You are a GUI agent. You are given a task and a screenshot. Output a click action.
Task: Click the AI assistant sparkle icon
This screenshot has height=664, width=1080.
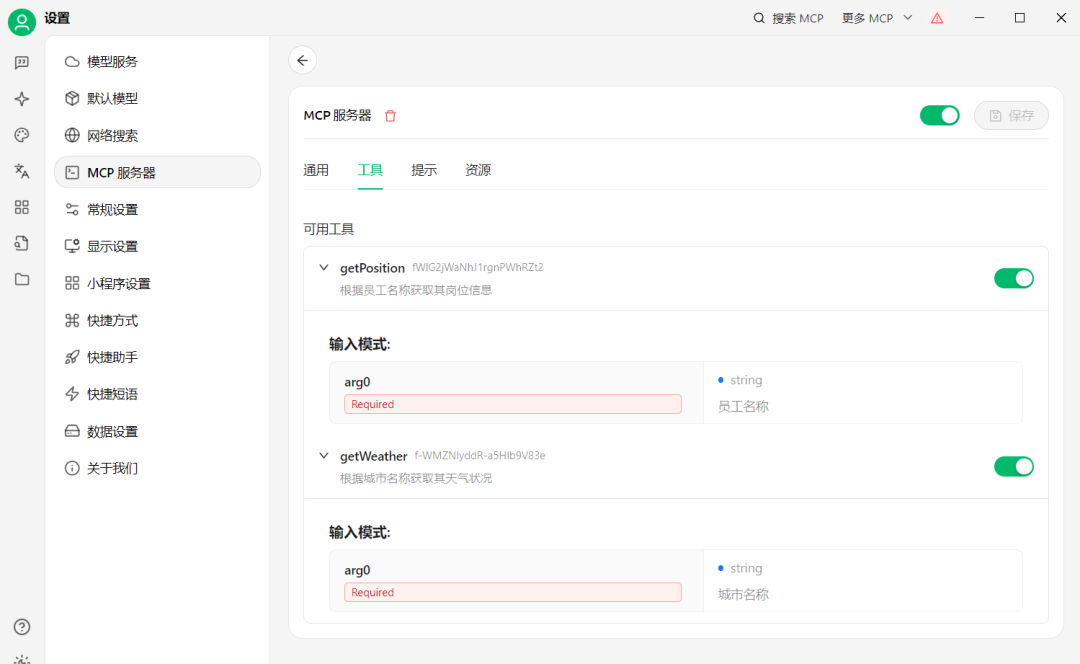click(x=21, y=98)
